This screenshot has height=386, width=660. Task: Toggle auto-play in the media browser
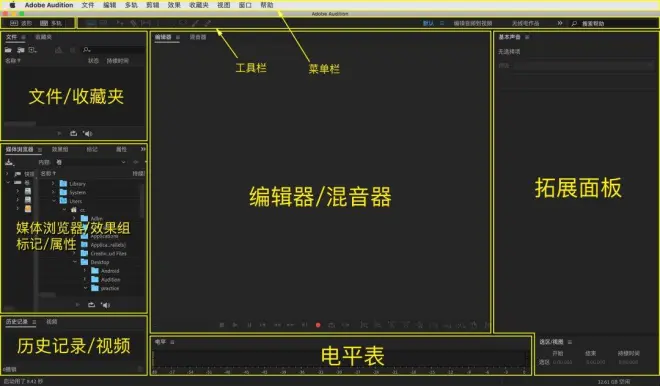[105, 305]
